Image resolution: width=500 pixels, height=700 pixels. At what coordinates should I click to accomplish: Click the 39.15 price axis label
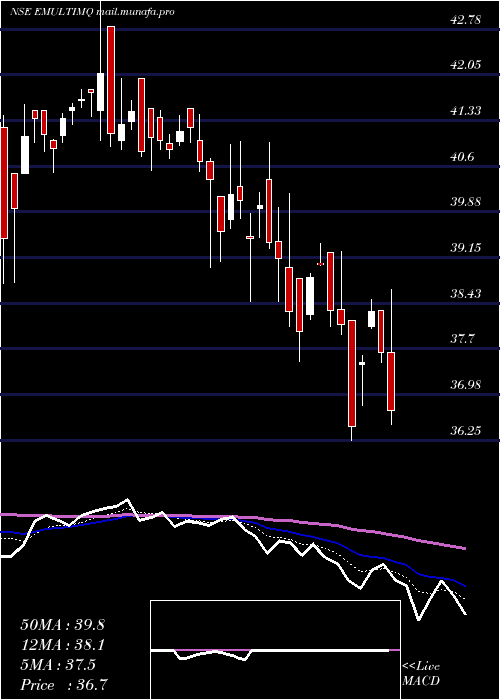466,248
